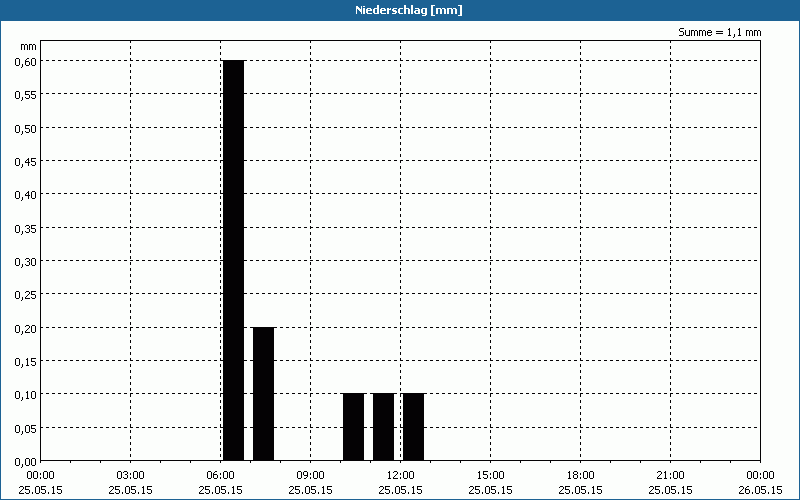The height and width of the screenshot is (500, 800).
Task: Click the 0,15 y-axis value
Action: pos(26,362)
